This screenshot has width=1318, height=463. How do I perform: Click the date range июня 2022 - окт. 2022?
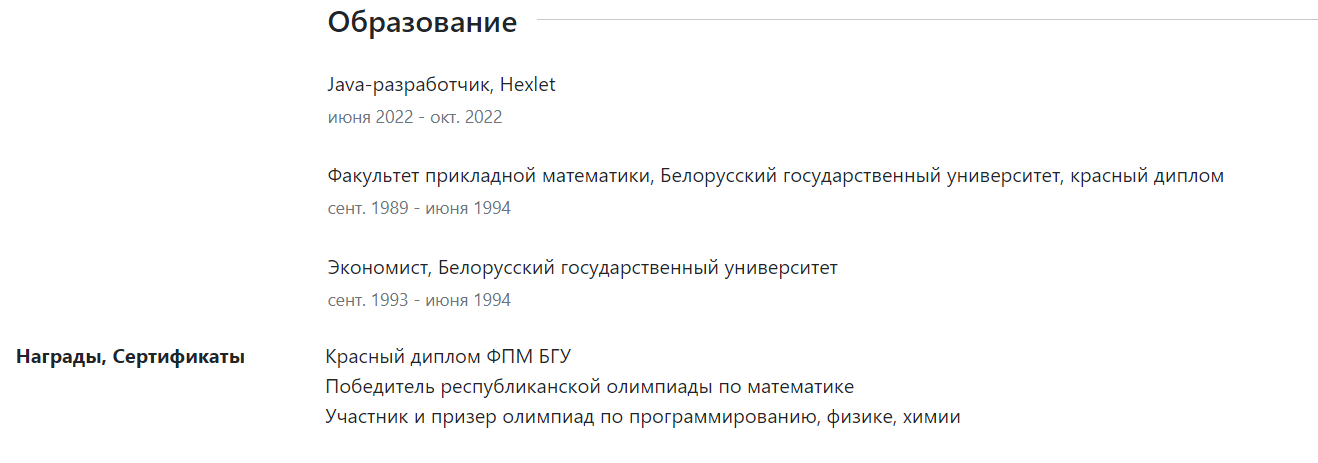coord(414,117)
